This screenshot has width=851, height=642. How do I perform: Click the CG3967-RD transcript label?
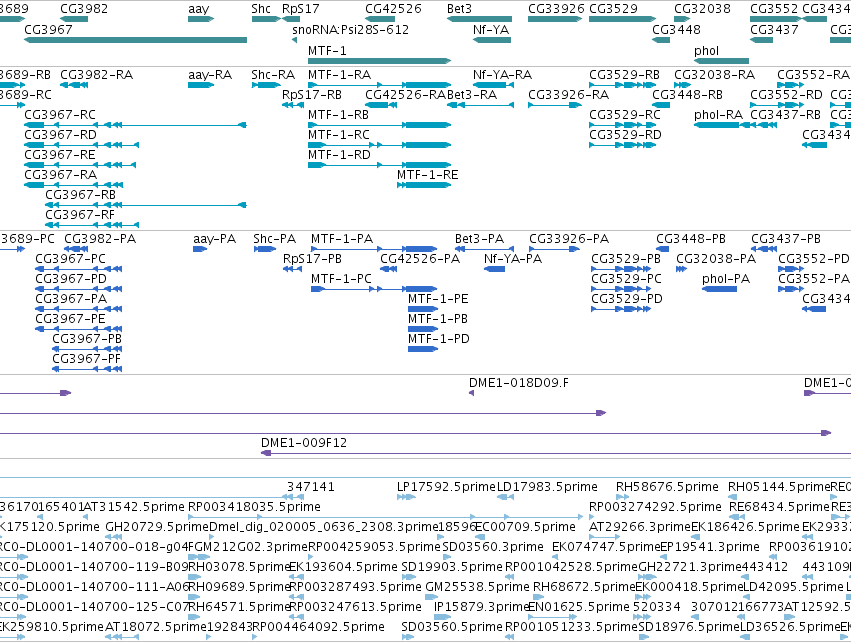click(61, 135)
